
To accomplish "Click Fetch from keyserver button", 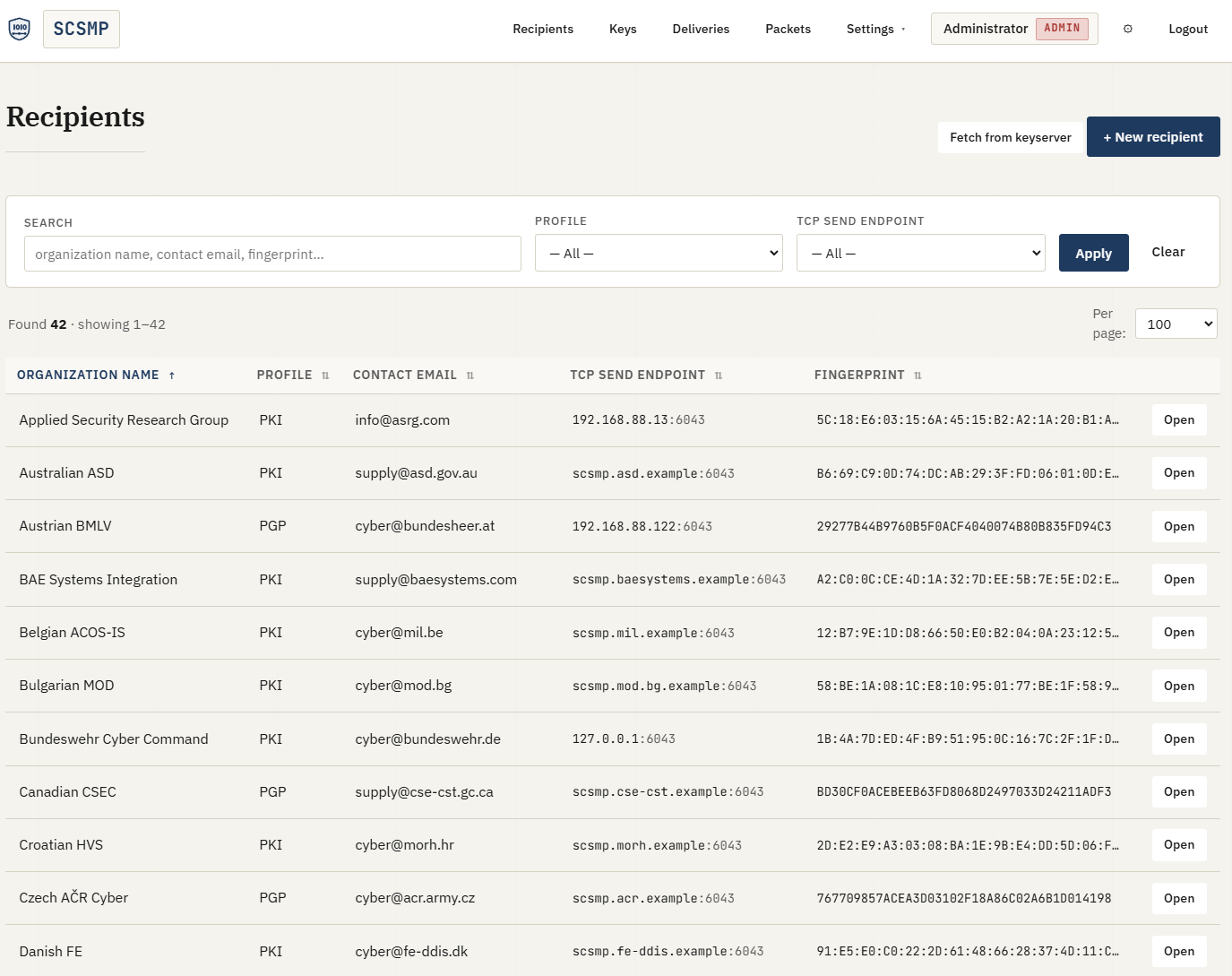I will pyautogui.click(x=1011, y=137).
